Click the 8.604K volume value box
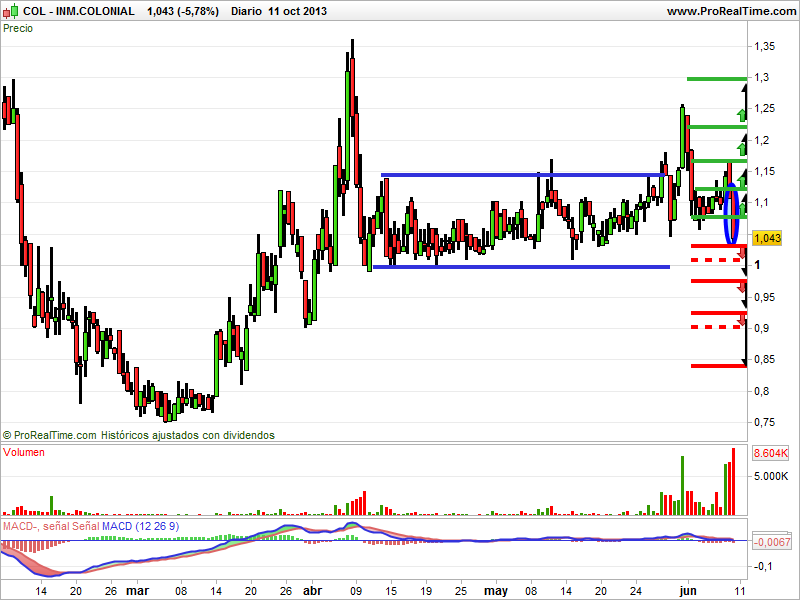The width and height of the screenshot is (800, 600). (771, 453)
